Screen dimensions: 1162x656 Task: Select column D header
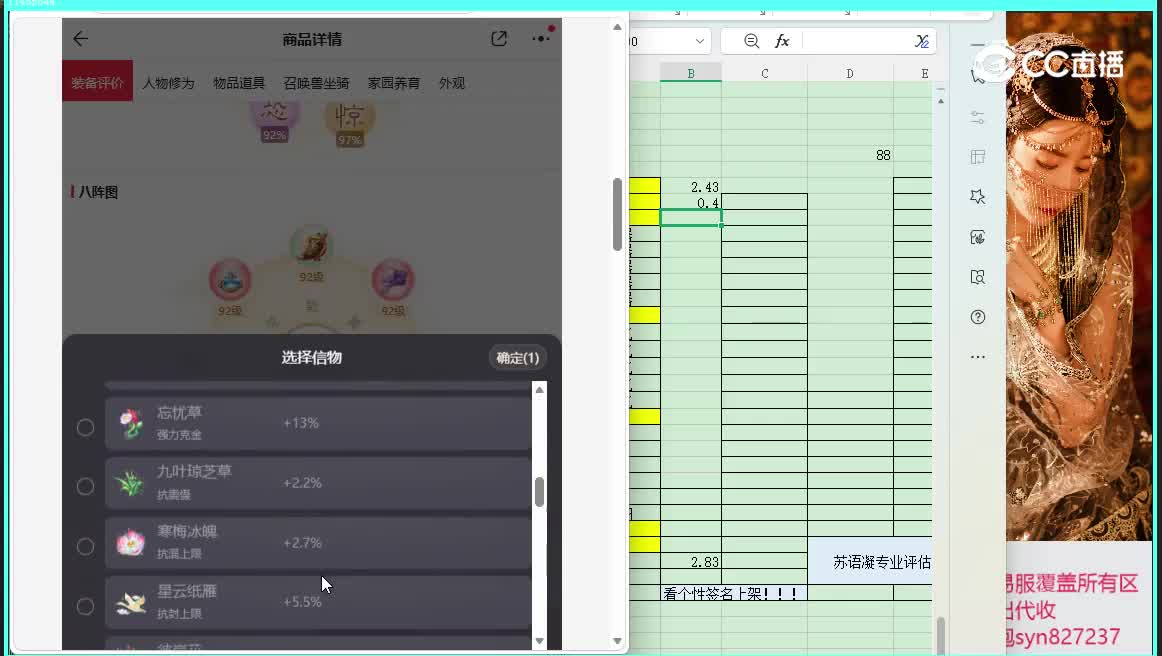[x=850, y=73]
